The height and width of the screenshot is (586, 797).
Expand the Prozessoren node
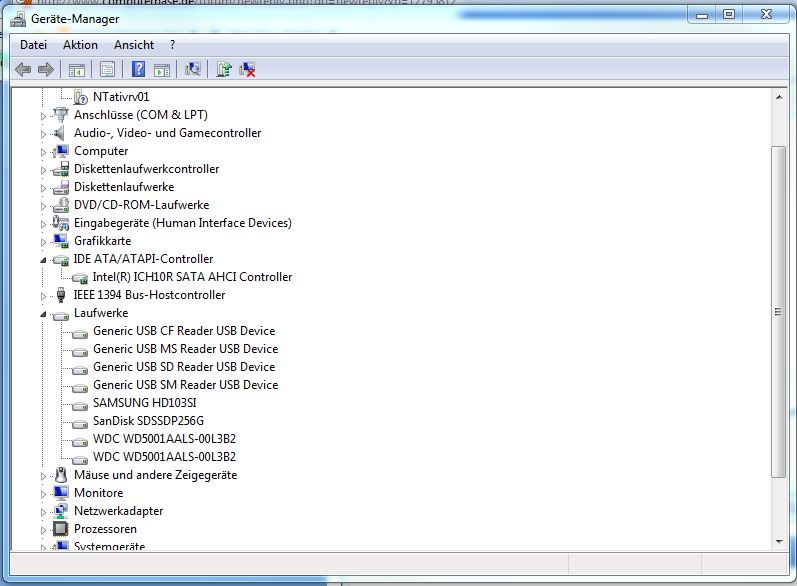[43, 530]
